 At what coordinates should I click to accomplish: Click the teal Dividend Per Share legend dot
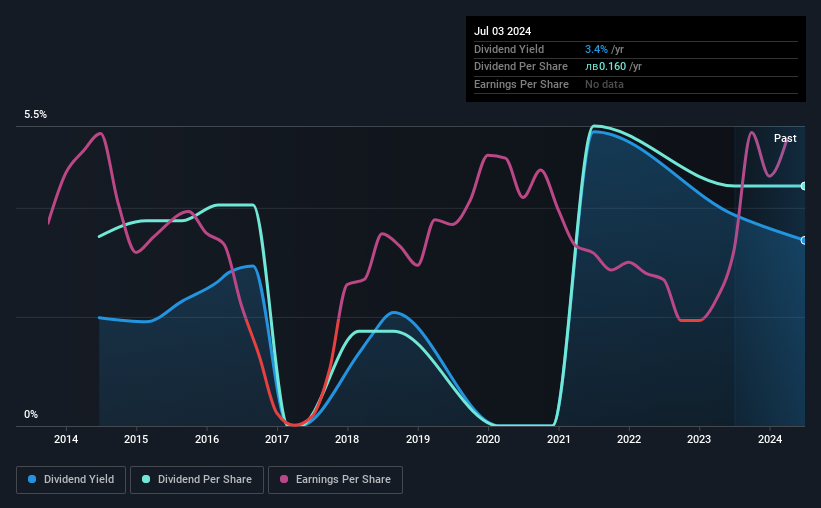146,479
